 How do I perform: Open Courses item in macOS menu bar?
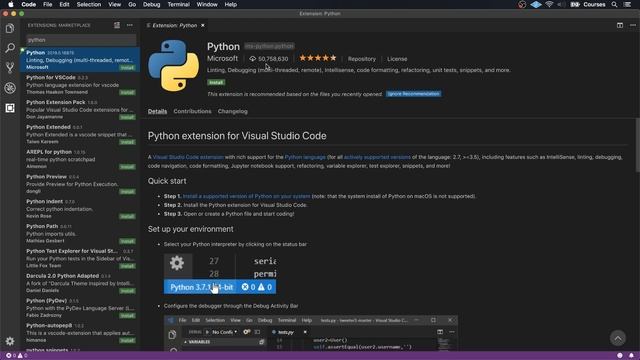[594, 4]
